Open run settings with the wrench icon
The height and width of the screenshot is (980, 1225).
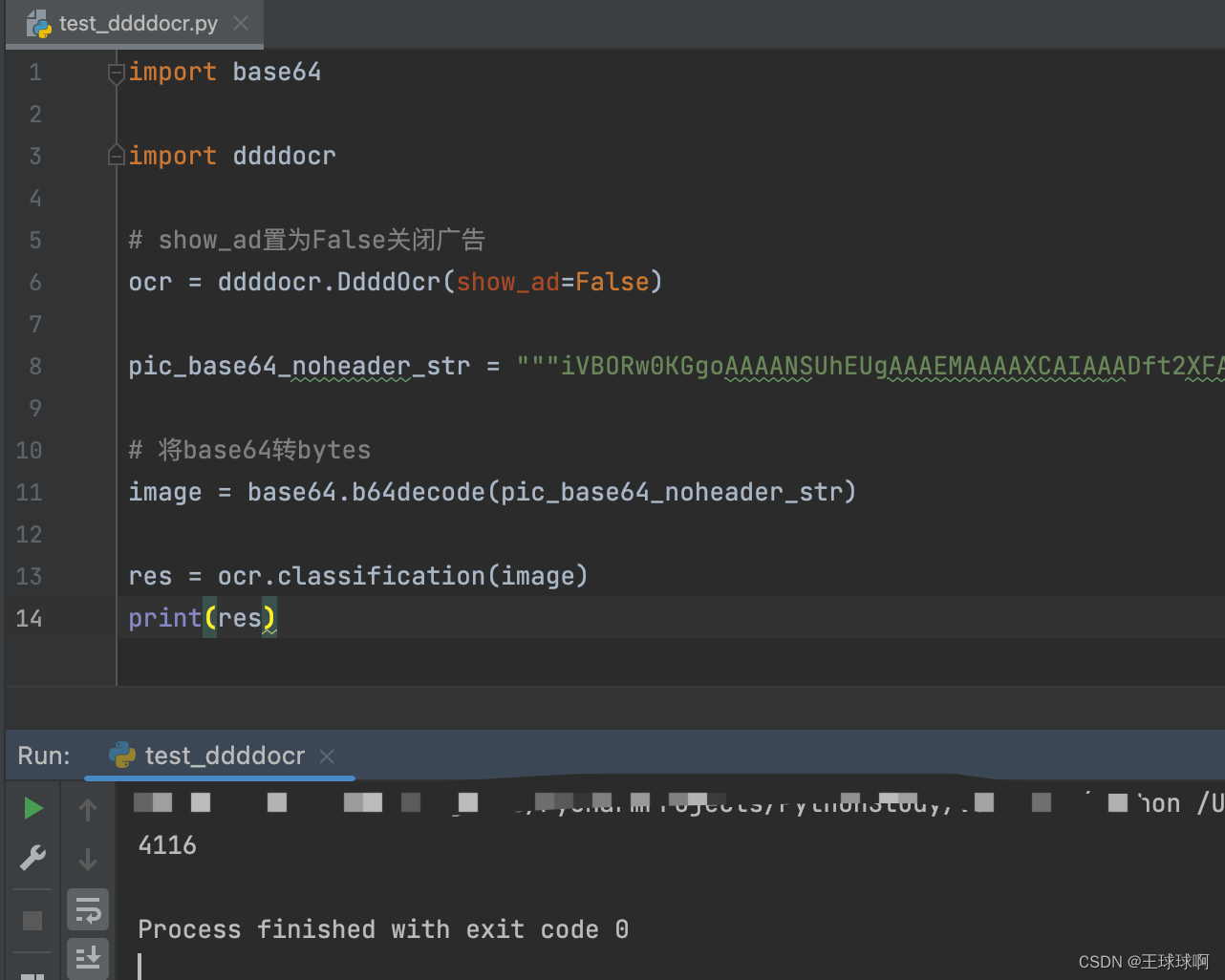(32, 858)
